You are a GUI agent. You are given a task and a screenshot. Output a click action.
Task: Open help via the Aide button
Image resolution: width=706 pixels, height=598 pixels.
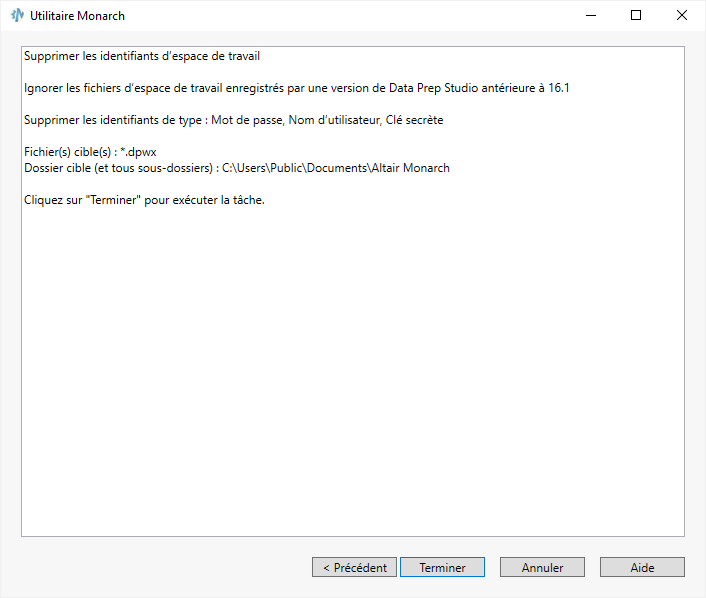pyautogui.click(x=642, y=567)
